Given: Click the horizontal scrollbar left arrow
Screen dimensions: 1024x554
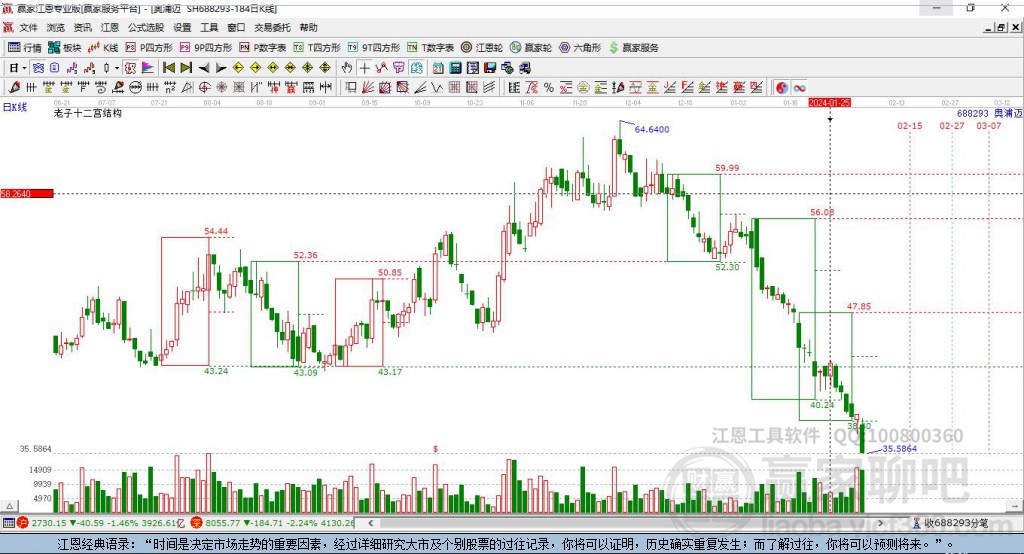Looking at the screenshot, I should click(370, 523).
